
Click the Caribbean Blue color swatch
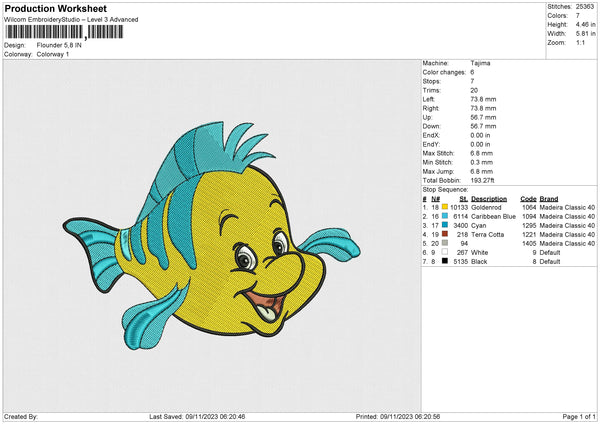(445, 216)
